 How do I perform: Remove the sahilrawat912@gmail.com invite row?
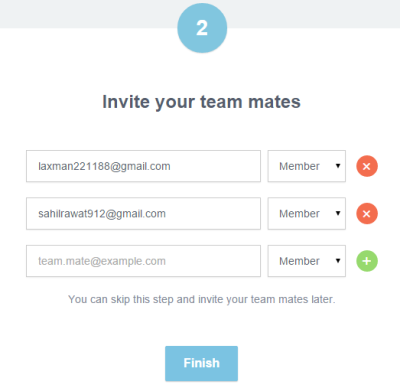pyautogui.click(x=367, y=213)
